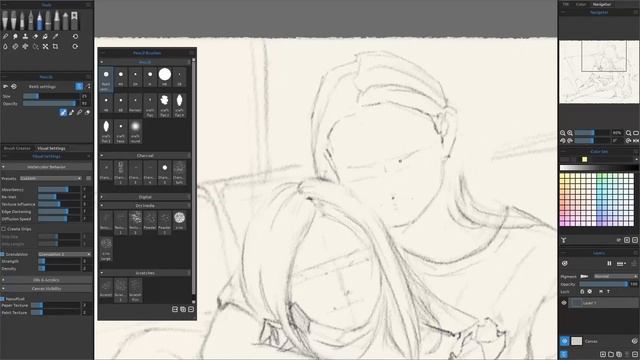
Task: Click Reset settings in the Pencil properties panel
Action: click(42, 87)
